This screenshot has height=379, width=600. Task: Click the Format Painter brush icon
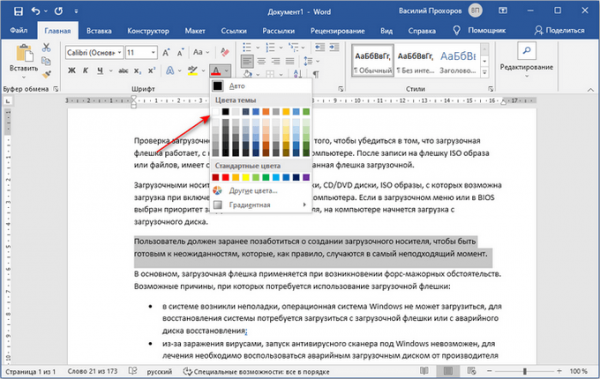[x=46, y=75]
